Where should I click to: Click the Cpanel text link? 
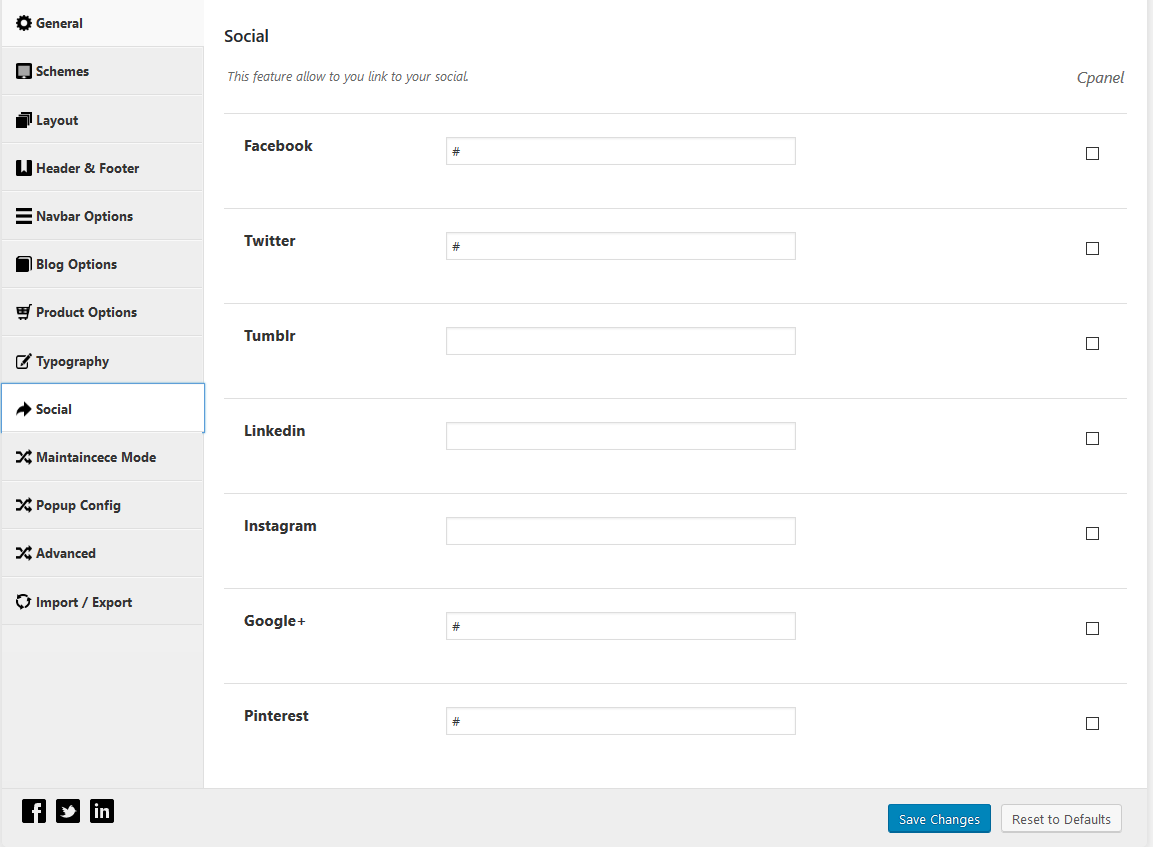[x=1100, y=78]
